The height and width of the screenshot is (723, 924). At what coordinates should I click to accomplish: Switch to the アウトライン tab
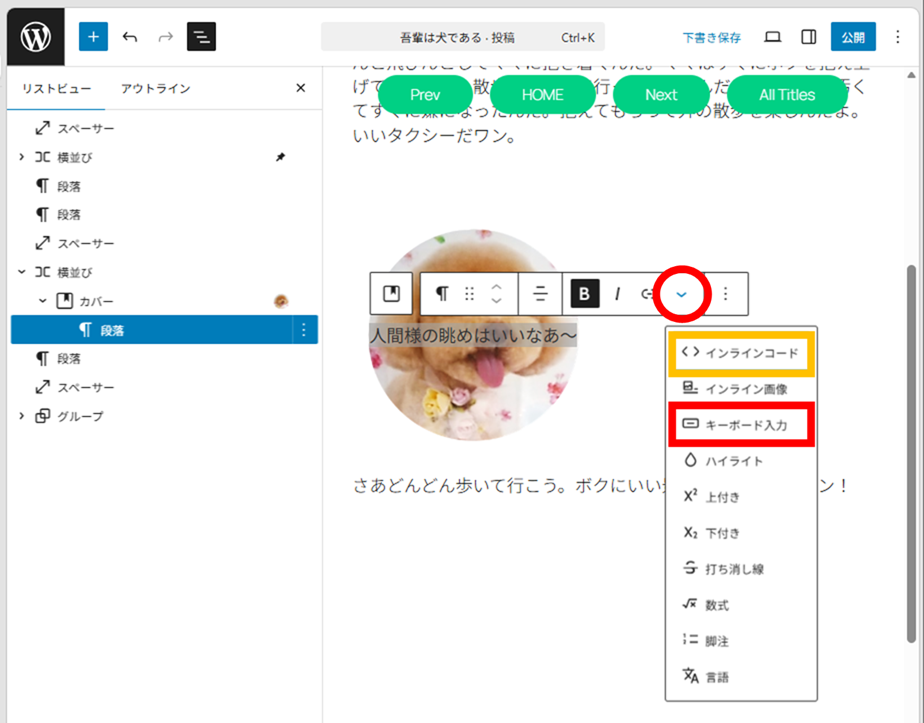155,88
